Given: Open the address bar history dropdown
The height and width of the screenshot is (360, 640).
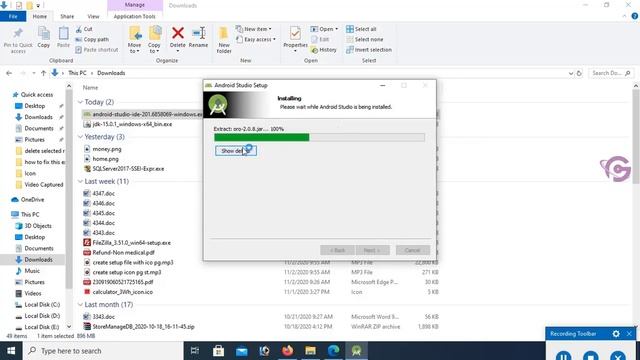Looking at the screenshot, I should point(571,73).
